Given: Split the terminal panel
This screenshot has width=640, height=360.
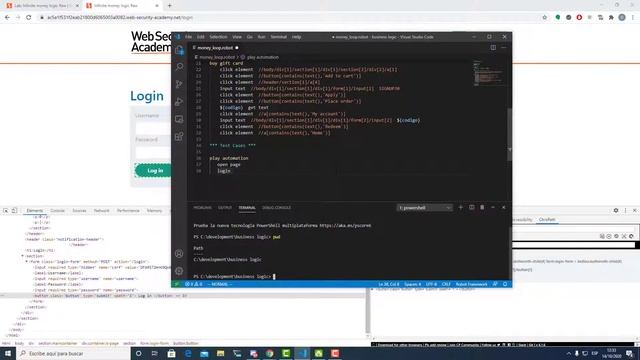Looking at the screenshot, I should (x=471, y=207).
